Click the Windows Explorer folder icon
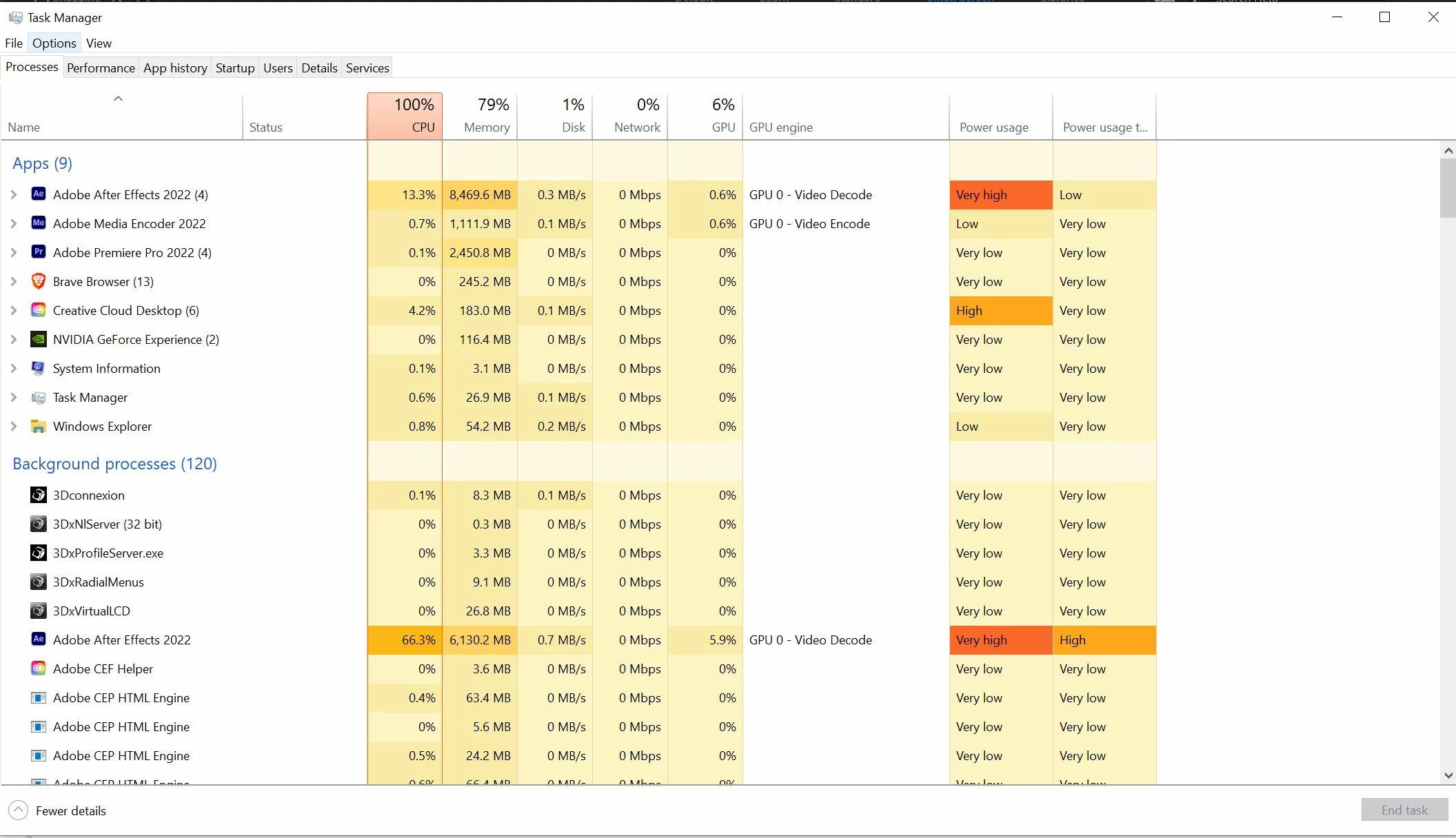This screenshot has height=838, width=1456. (39, 426)
